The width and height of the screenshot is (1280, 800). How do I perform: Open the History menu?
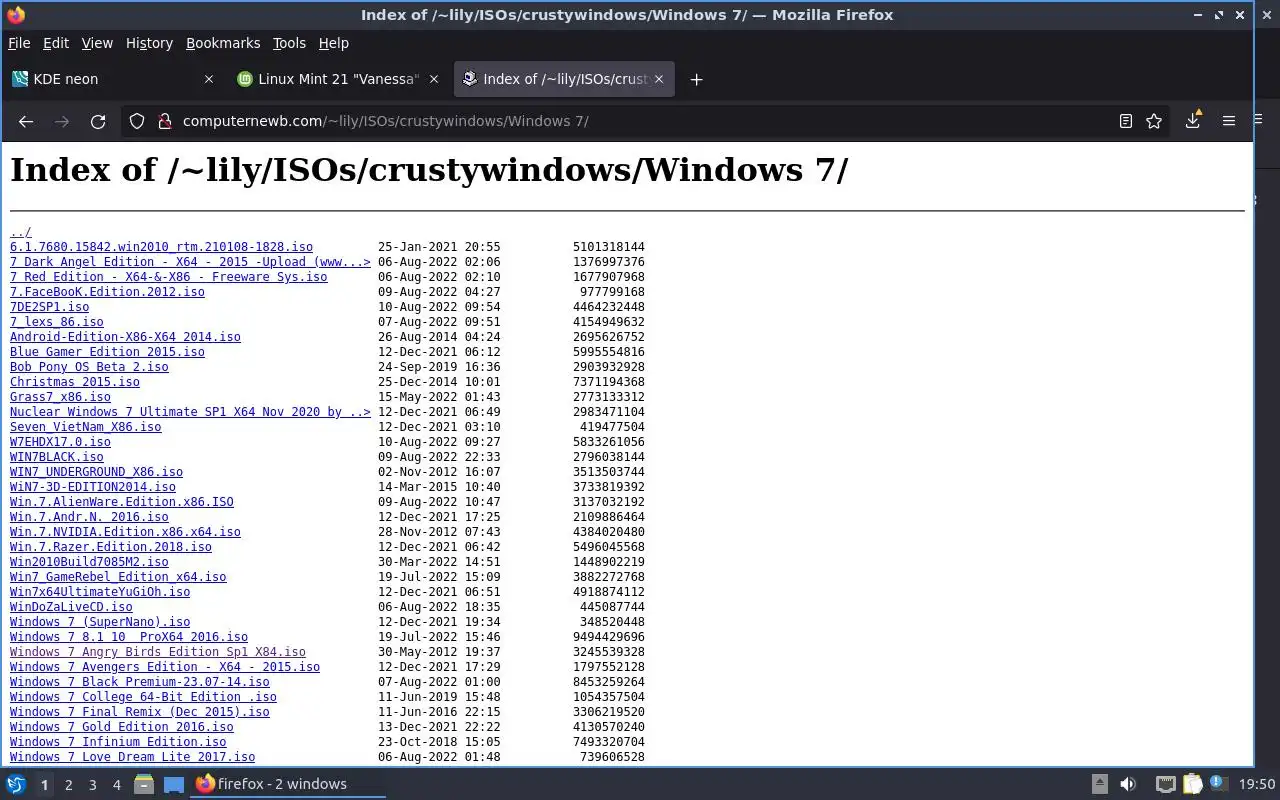coord(149,43)
